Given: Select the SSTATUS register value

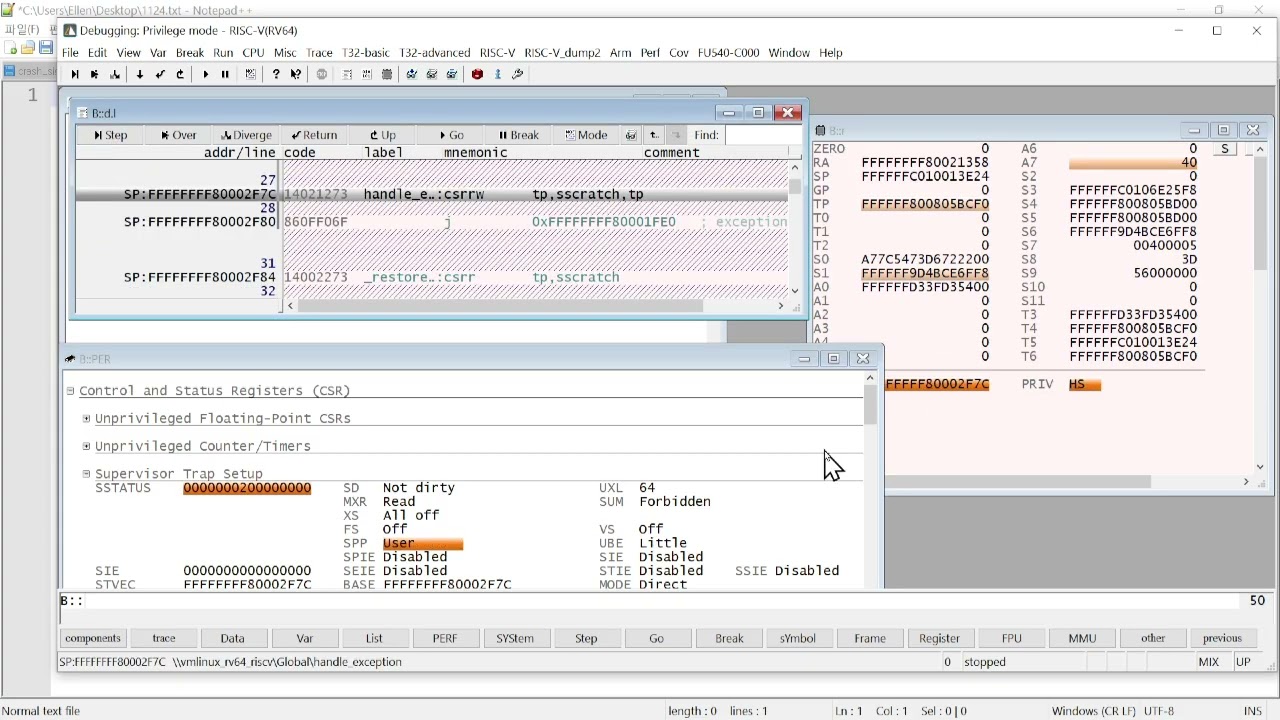Looking at the screenshot, I should click(x=247, y=488).
